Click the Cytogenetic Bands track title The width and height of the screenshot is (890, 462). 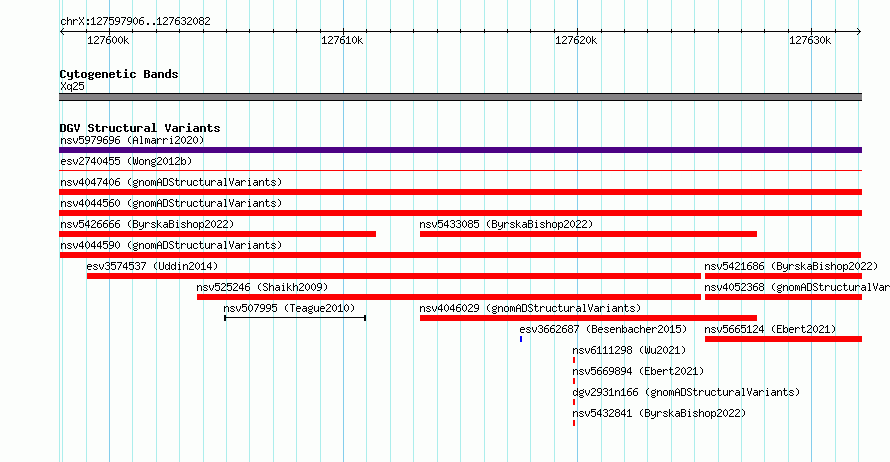pyautogui.click(x=119, y=74)
